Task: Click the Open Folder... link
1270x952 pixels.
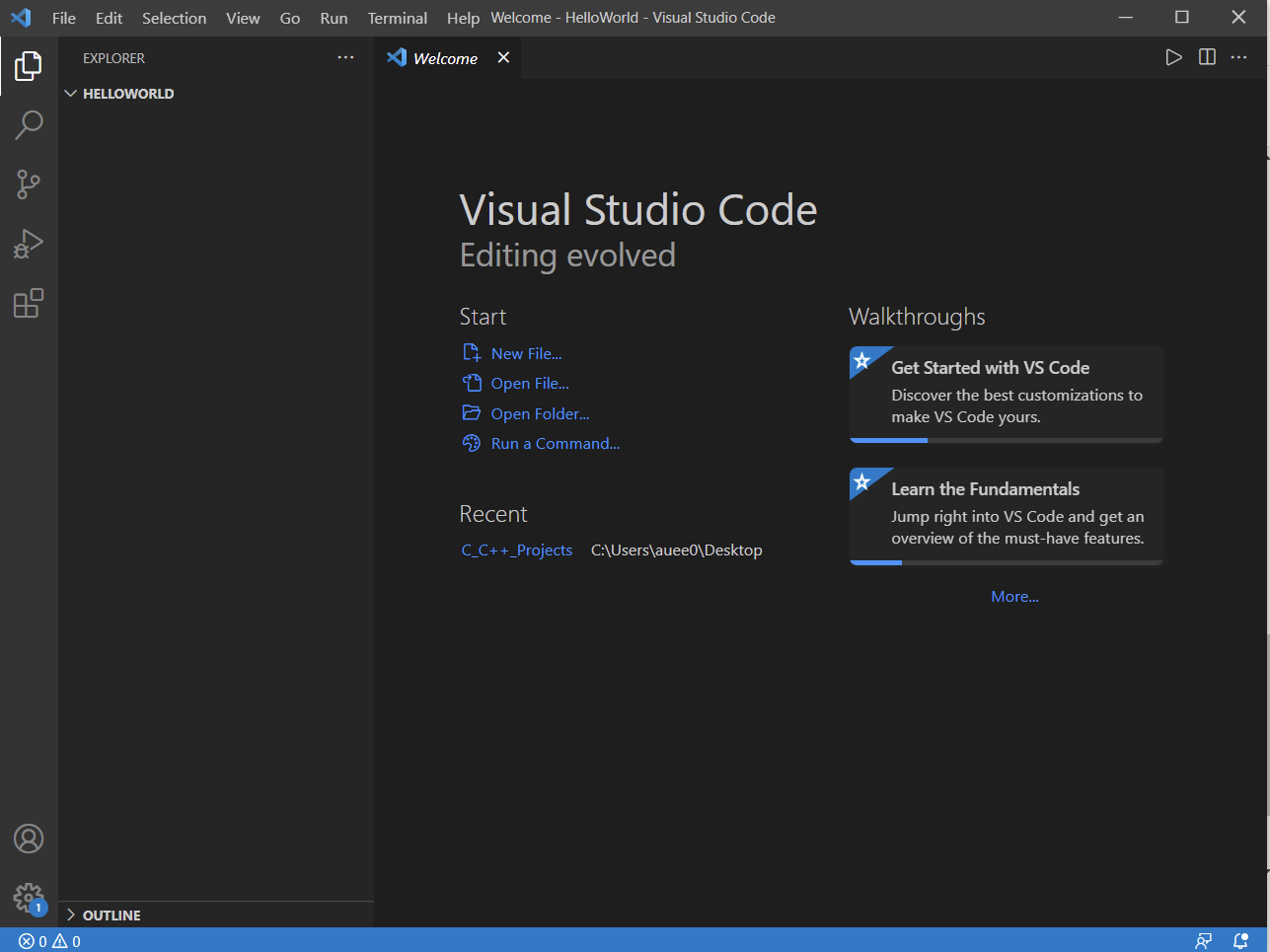Action: click(541, 413)
